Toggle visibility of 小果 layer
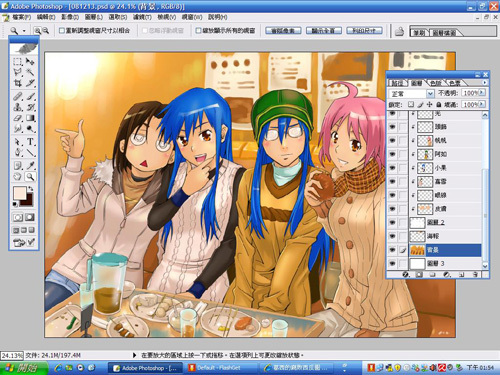 [392, 168]
